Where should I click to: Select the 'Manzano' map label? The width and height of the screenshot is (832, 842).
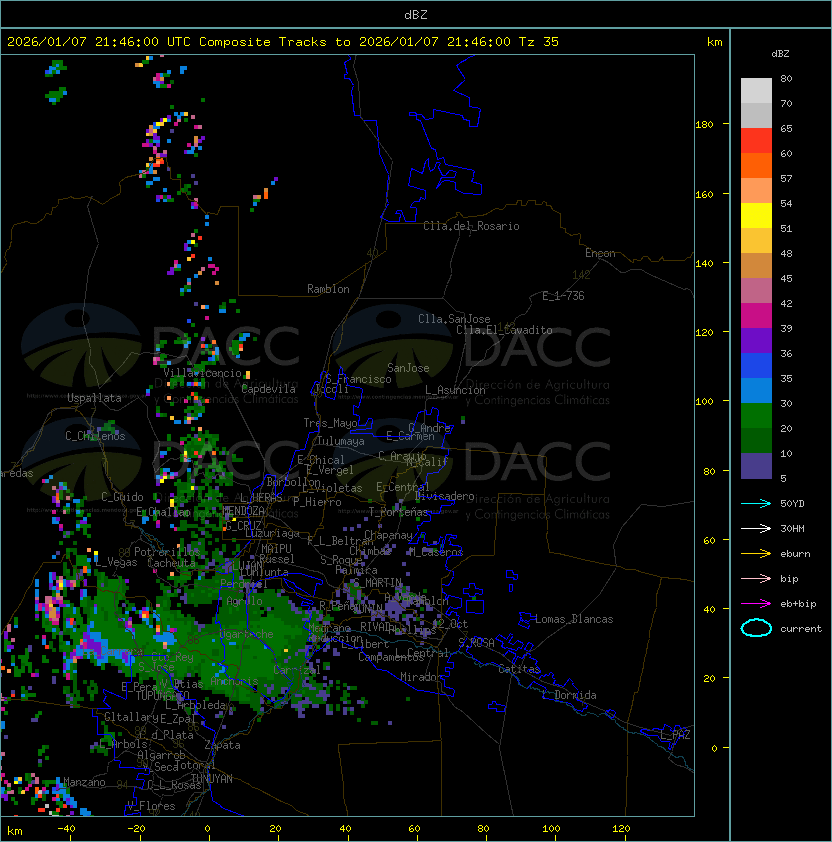click(84, 782)
